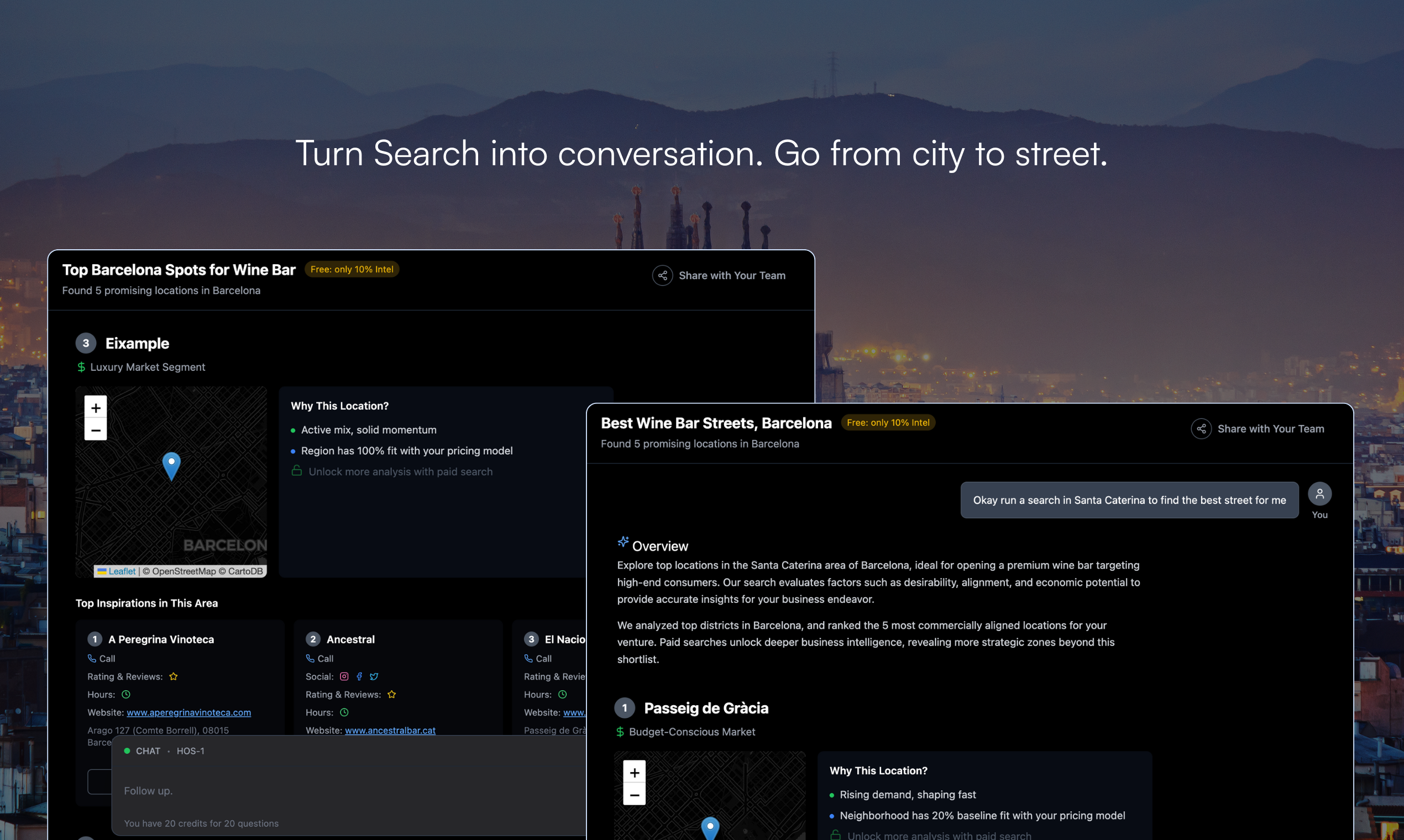Click the dollar icon beside Budget-Conscious Market
The height and width of the screenshot is (840, 1404).
pyautogui.click(x=620, y=732)
